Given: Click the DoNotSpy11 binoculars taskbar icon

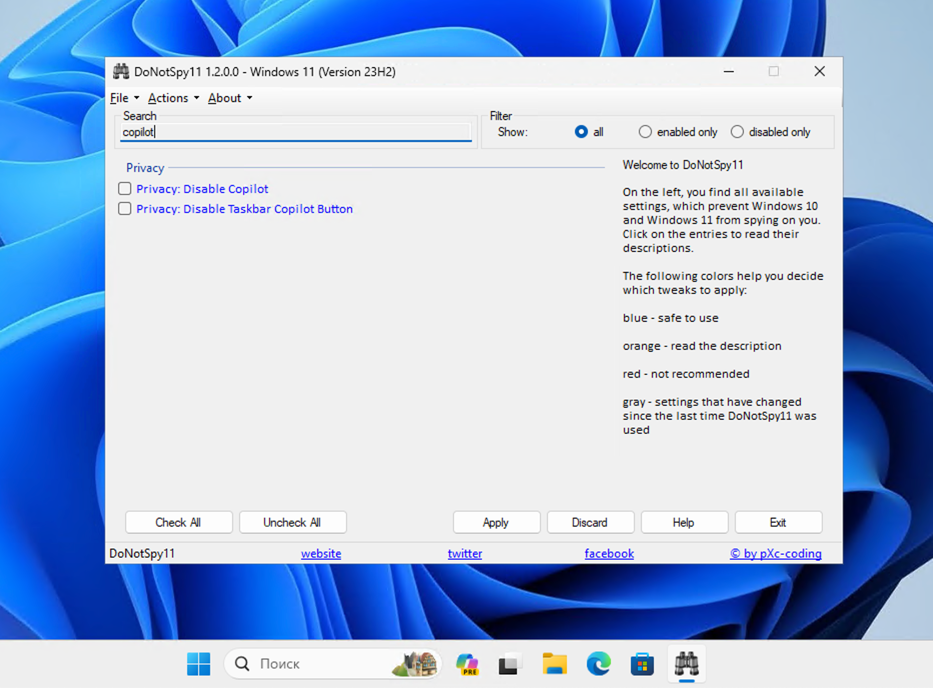Looking at the screenshot, I should click(x=686, y=664).
